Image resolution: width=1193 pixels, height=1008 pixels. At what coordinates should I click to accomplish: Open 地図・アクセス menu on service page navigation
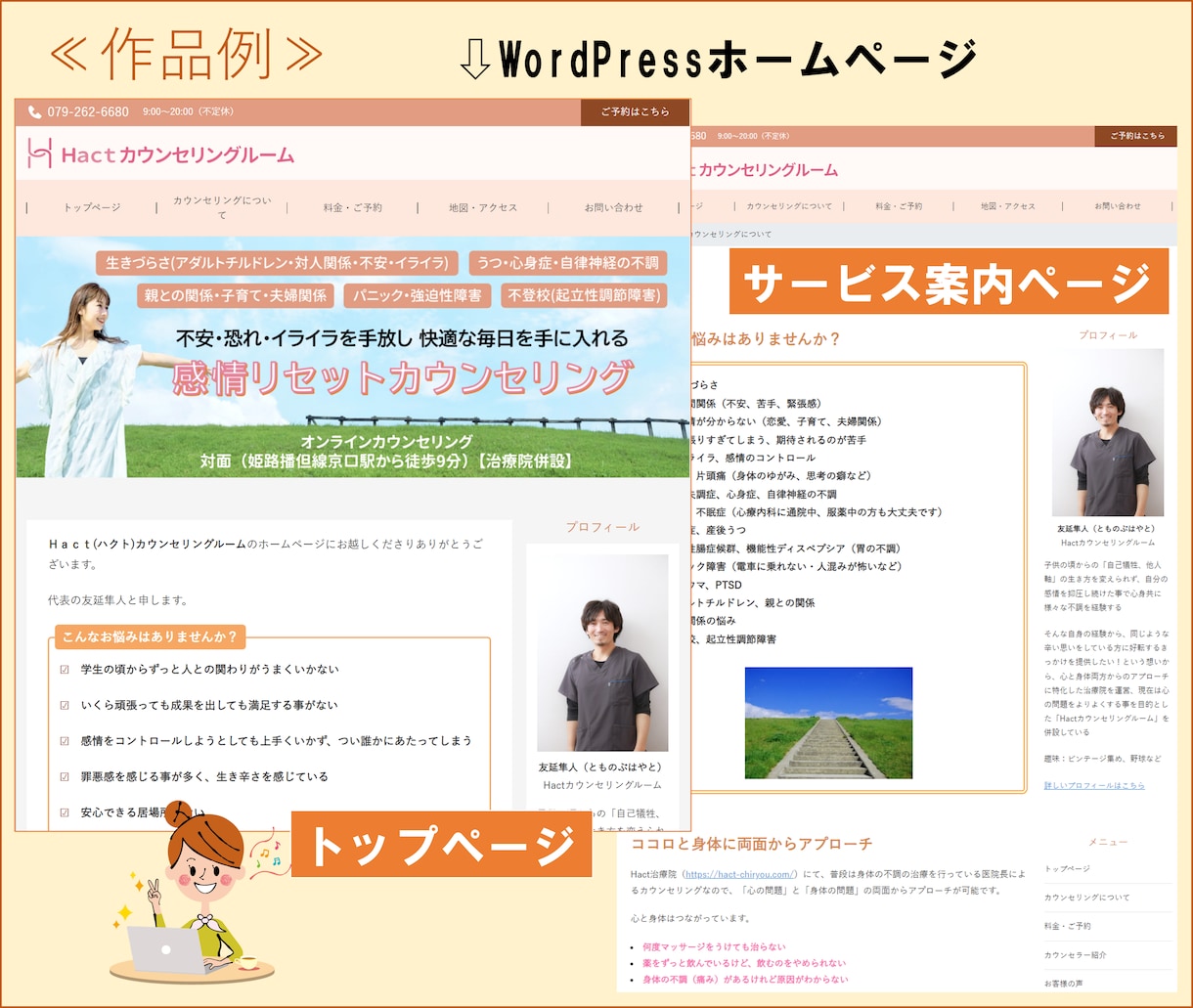click(x=1008, y=206)
